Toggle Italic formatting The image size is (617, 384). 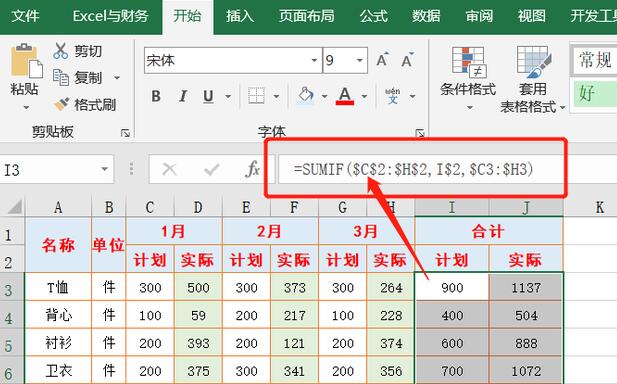point(183,96)
